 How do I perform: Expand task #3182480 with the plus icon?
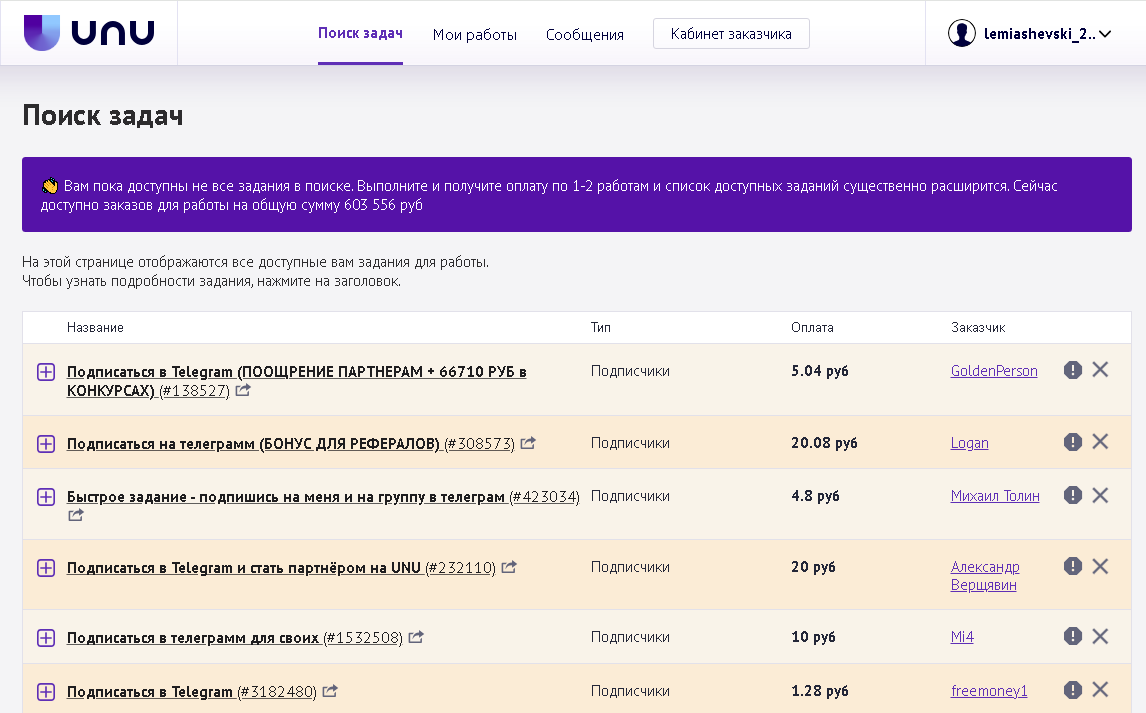46,692
